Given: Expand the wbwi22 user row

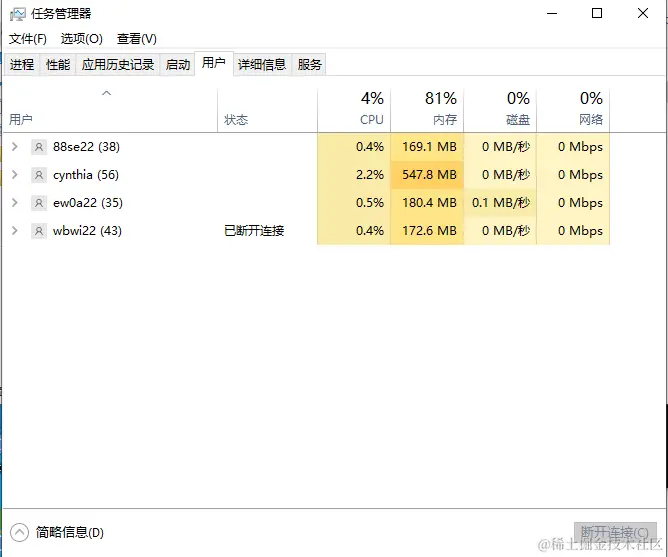Looking at the screenshot, I should click(x=15, y=231).
